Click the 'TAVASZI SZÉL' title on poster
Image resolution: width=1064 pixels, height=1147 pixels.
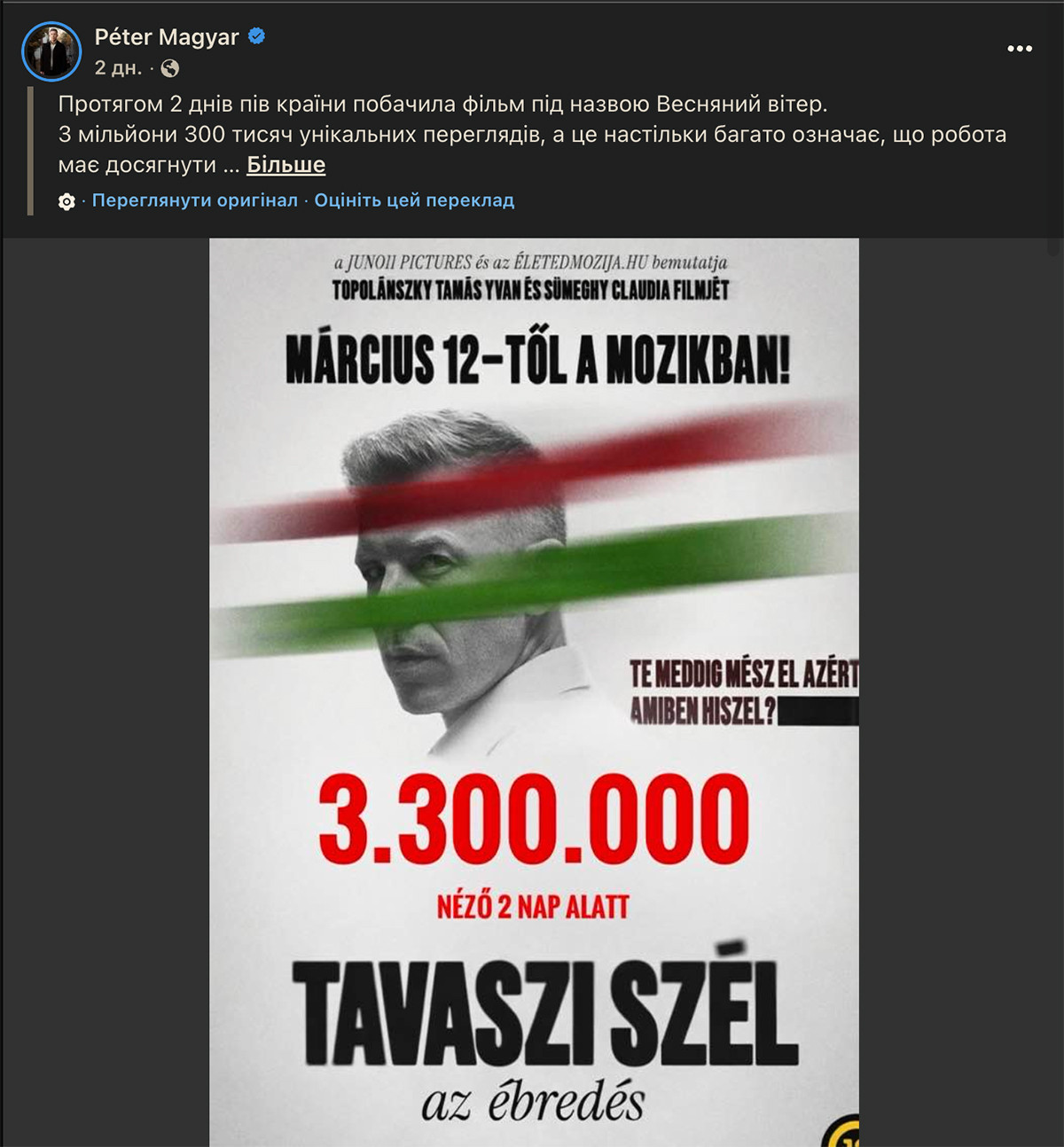544,1011
